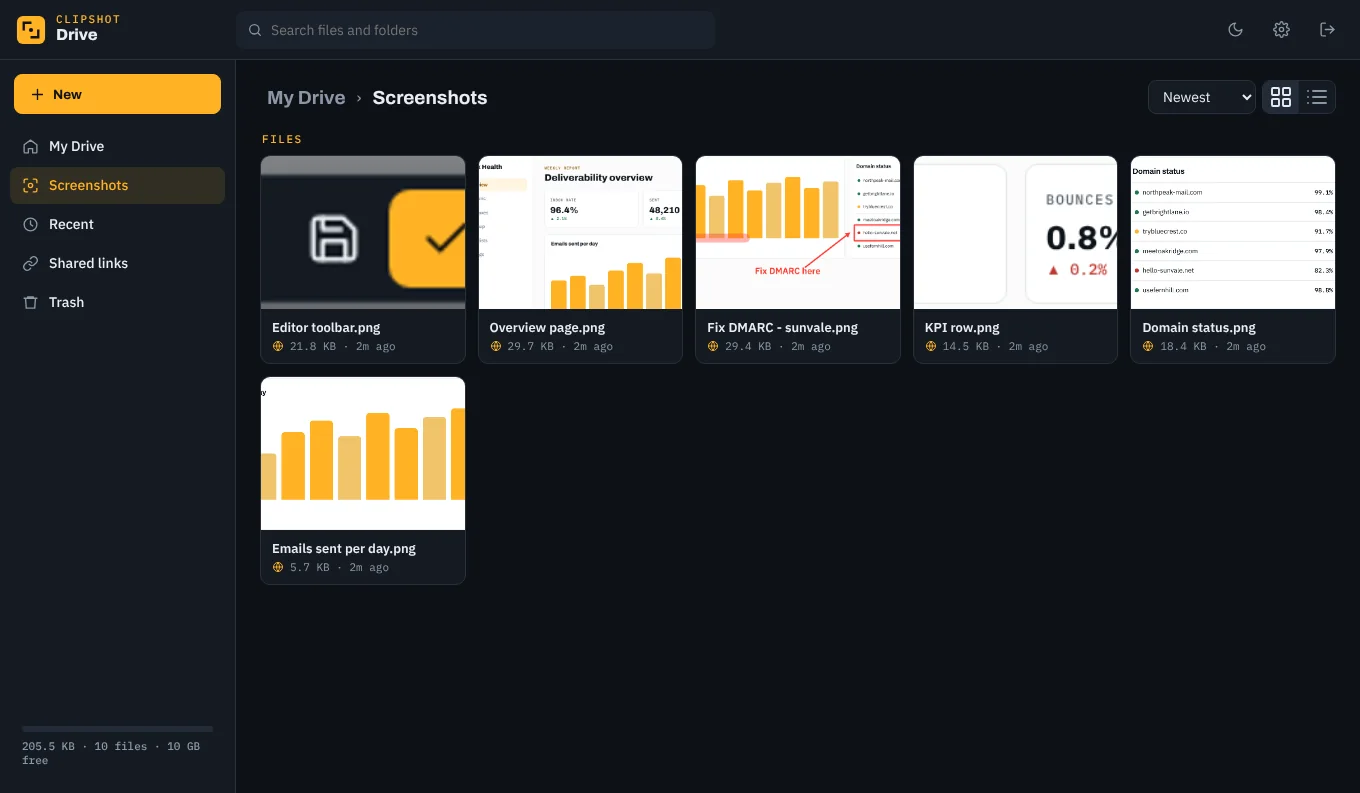This screenshot has width=1360, height=793.
Task: Click the Emails sent per day.png file name
Action: coord(344,548)
